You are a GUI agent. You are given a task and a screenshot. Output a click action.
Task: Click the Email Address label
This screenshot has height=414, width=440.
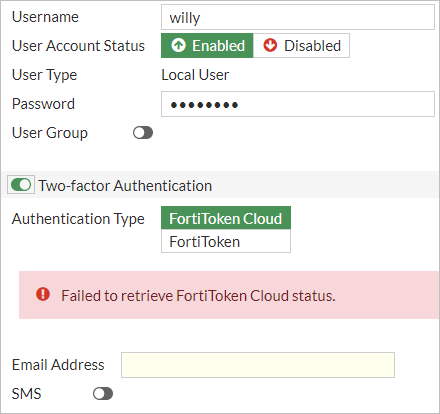tap(58, 365)
